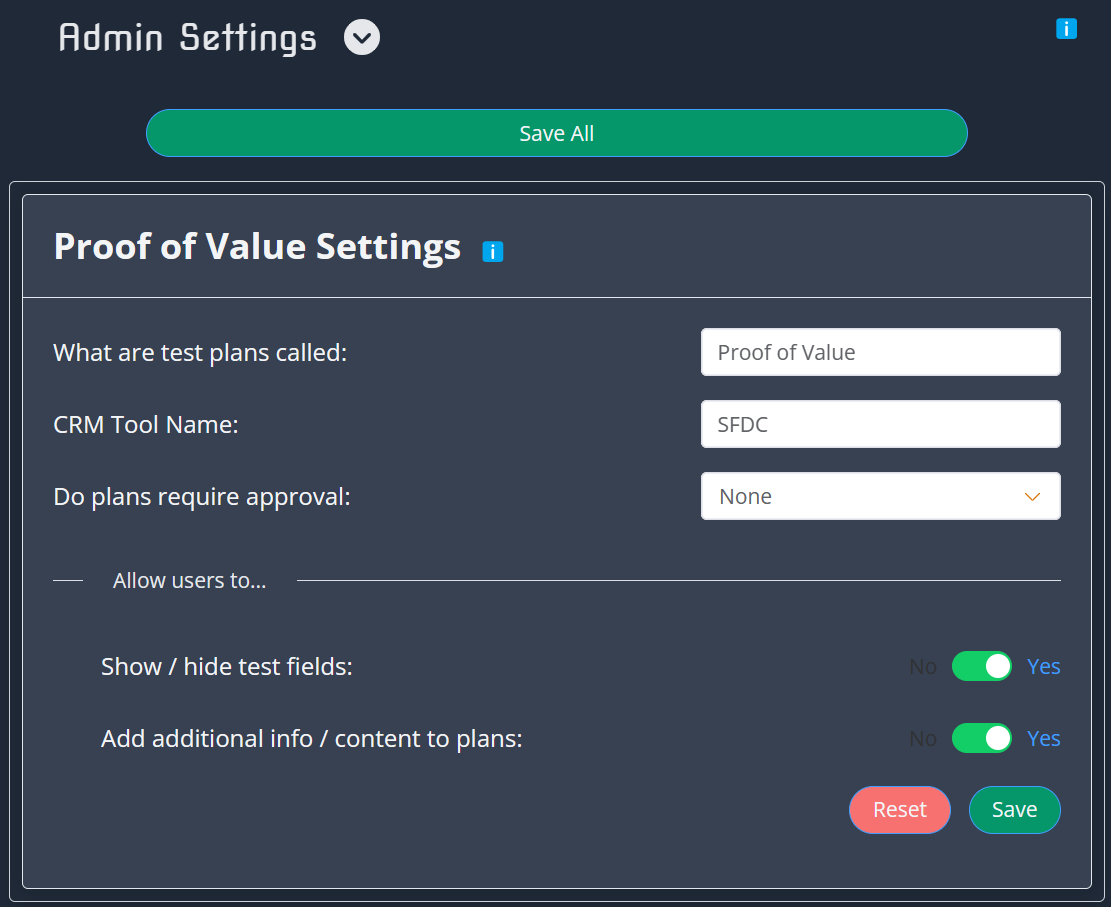Select the SFDC CRM Tool Name field

[x=880, y=424]
